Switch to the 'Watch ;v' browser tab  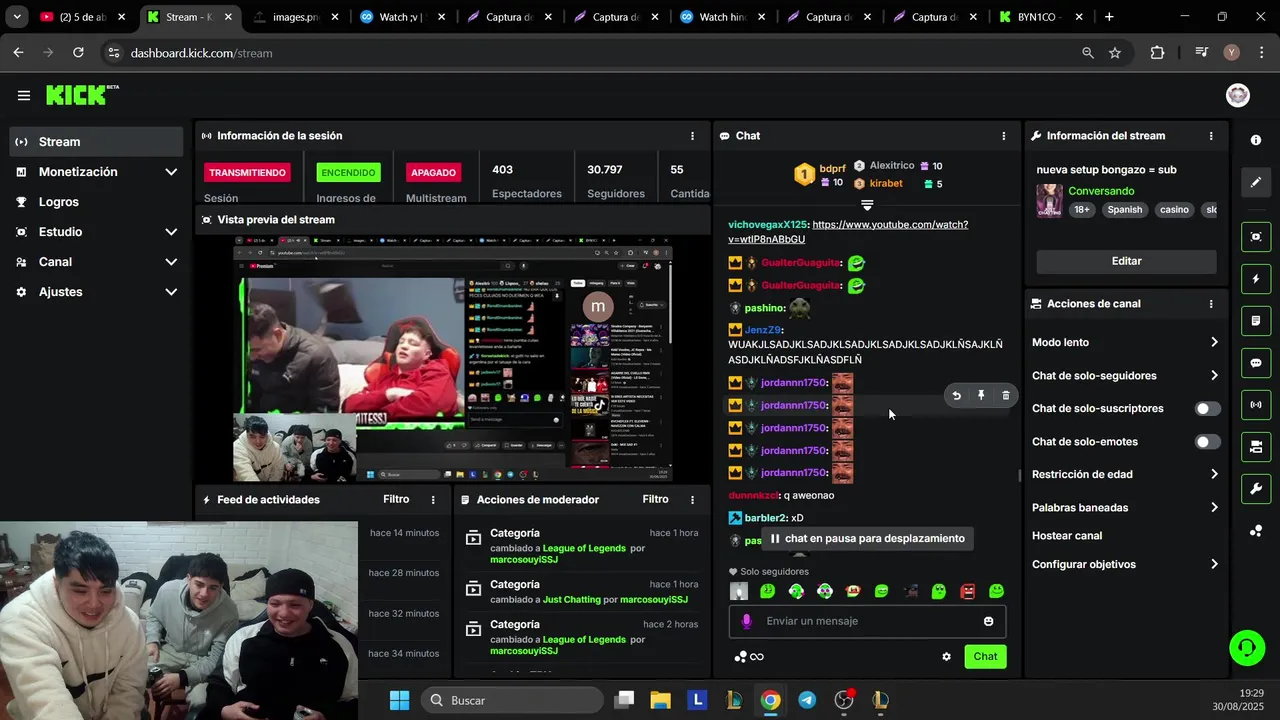coord(403,17)
